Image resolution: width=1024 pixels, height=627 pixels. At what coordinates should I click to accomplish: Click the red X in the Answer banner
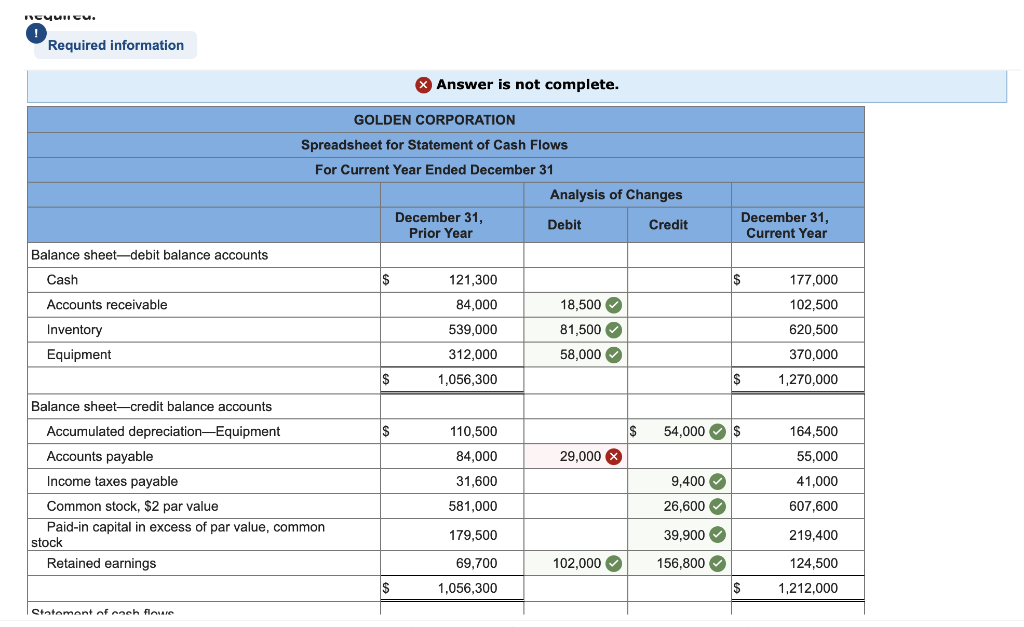click(x=424, y=85)
